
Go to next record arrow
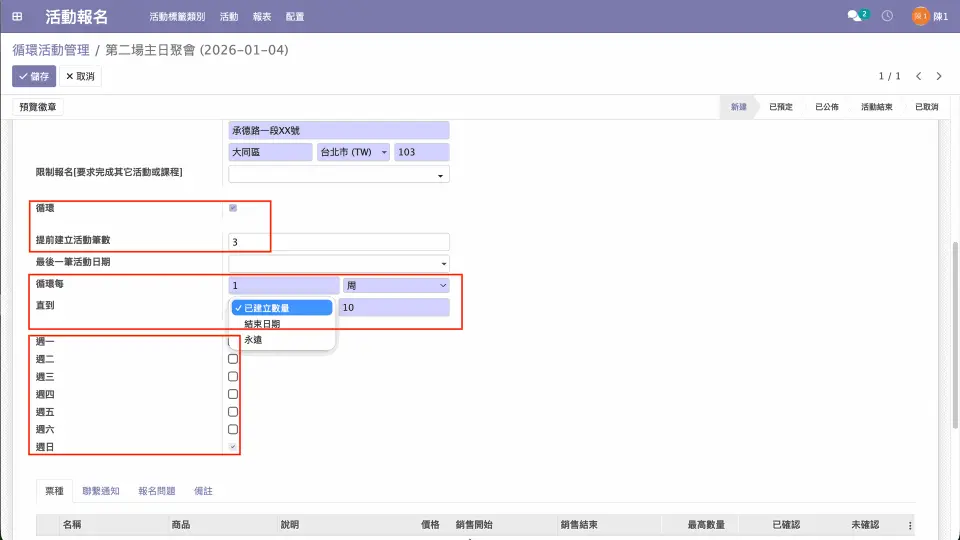942,76
